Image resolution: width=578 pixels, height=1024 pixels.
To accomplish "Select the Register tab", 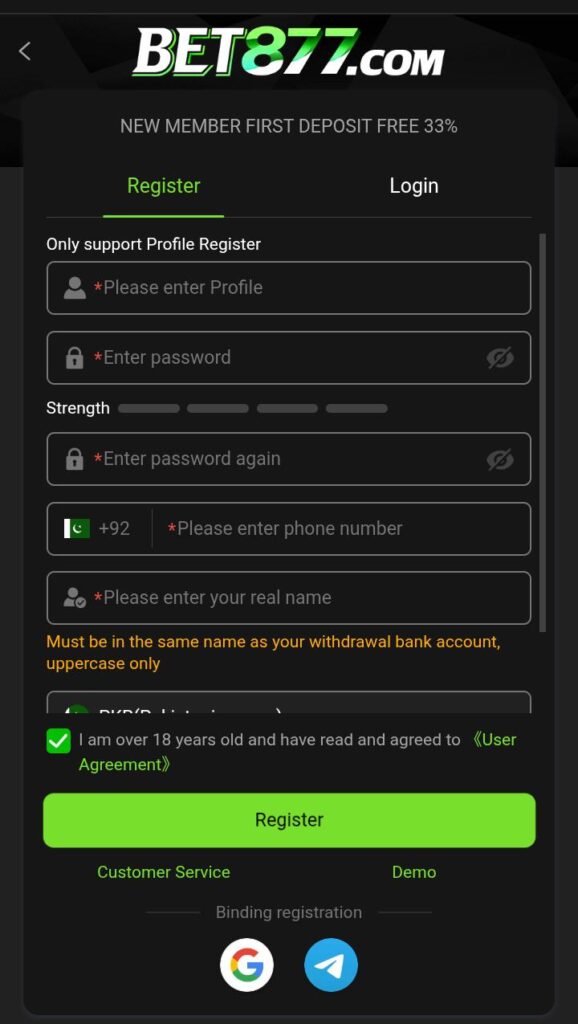I will (163, 185).
